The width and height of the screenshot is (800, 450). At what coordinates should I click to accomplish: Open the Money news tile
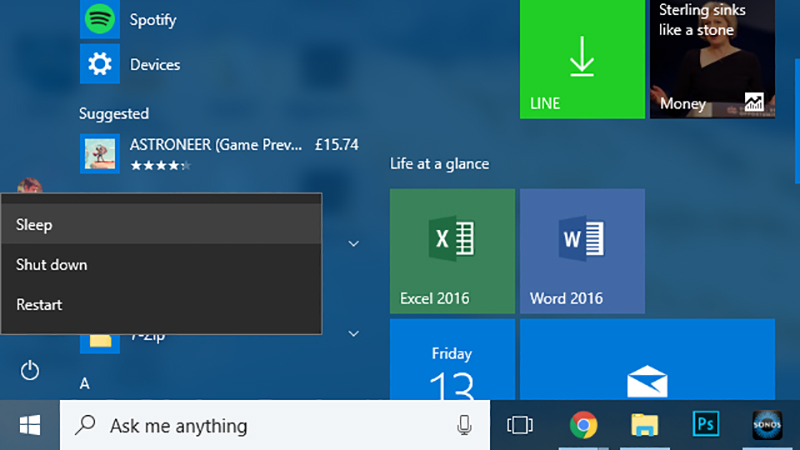coord(712,59)
